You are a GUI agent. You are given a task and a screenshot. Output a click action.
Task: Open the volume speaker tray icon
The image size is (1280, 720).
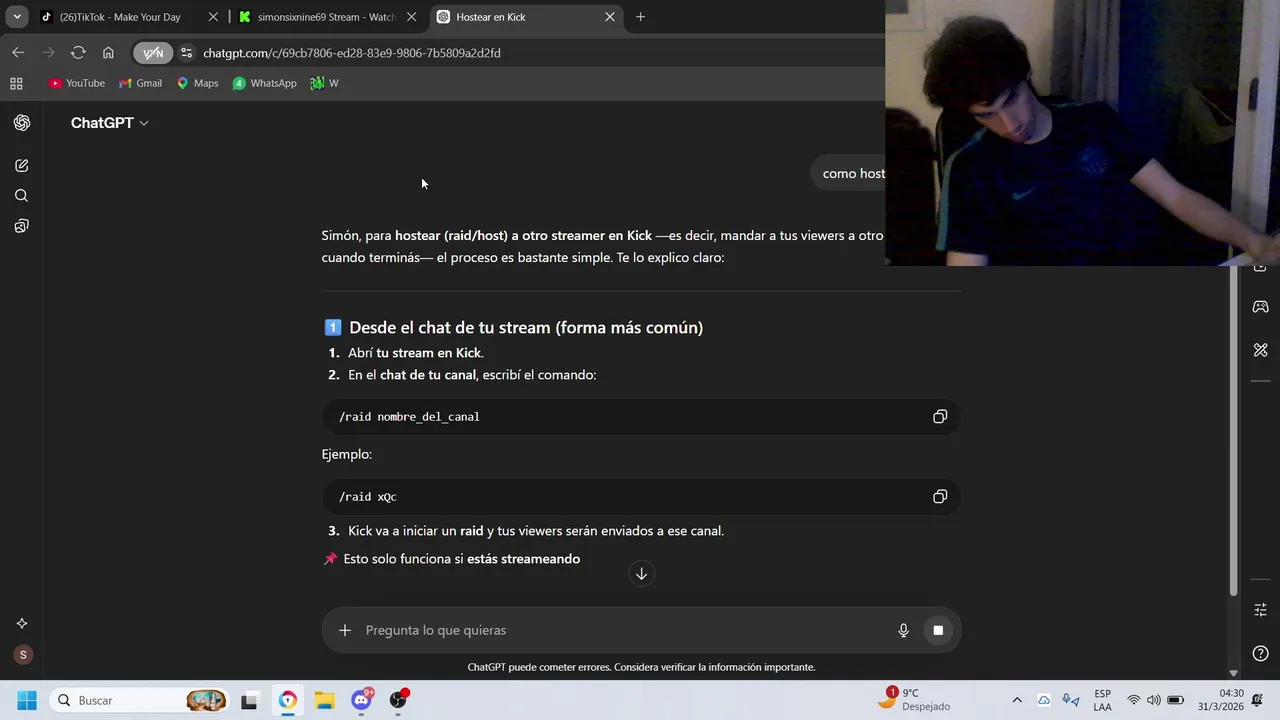click(x=1153, y=700)
